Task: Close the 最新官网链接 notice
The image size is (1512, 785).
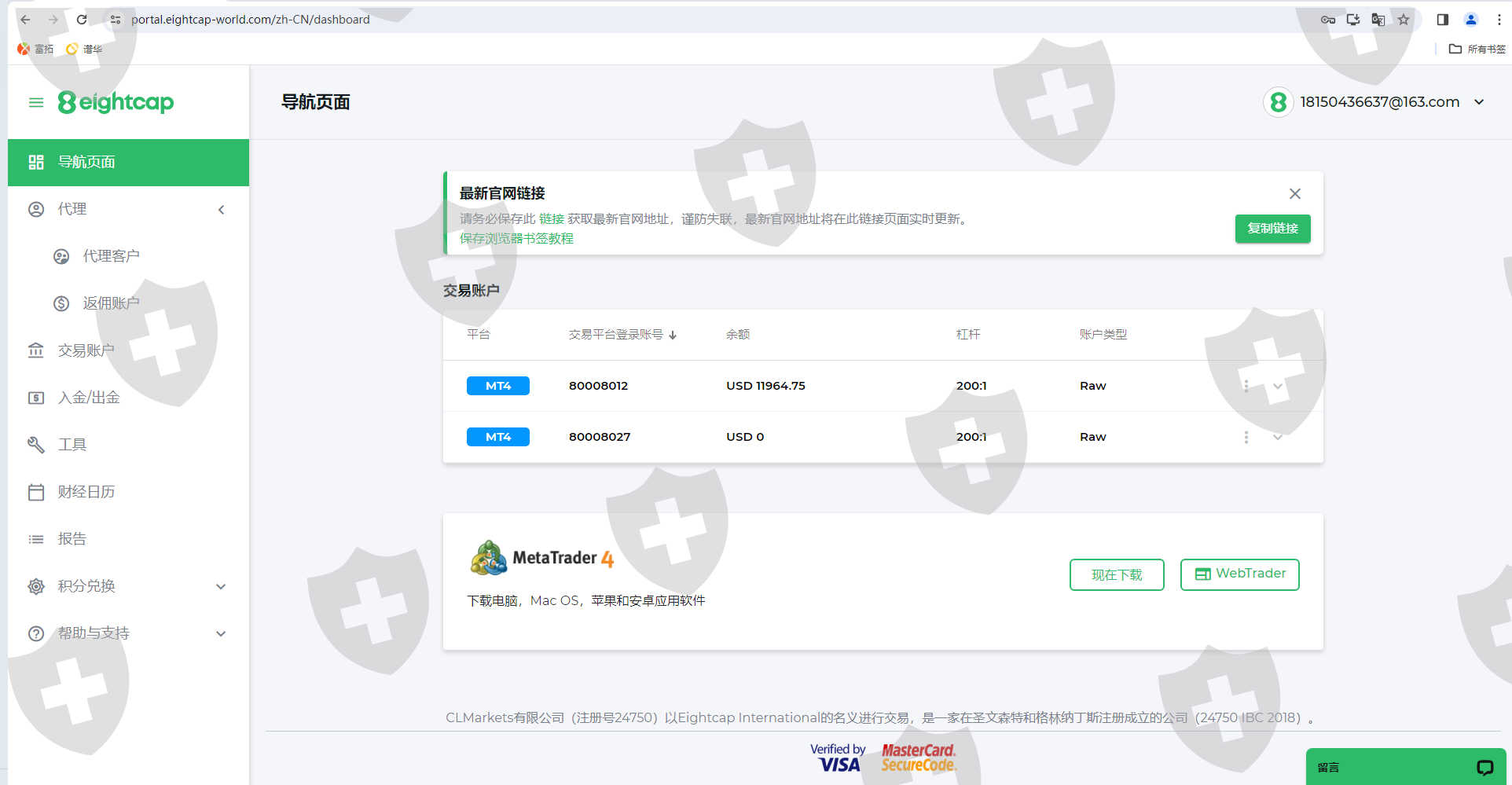Action: click(1295, 193)
